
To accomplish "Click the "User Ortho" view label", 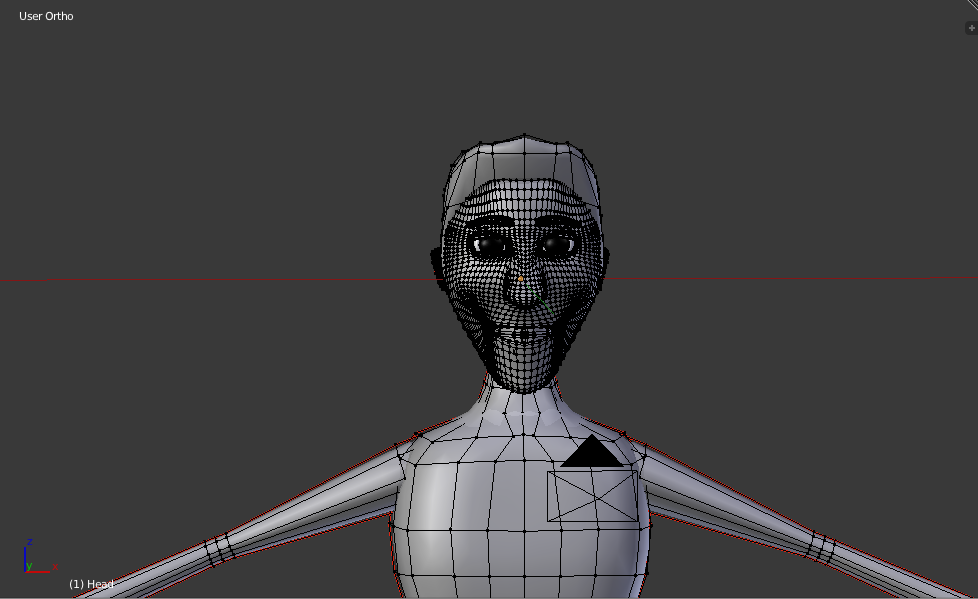I will tap(46, 16).
